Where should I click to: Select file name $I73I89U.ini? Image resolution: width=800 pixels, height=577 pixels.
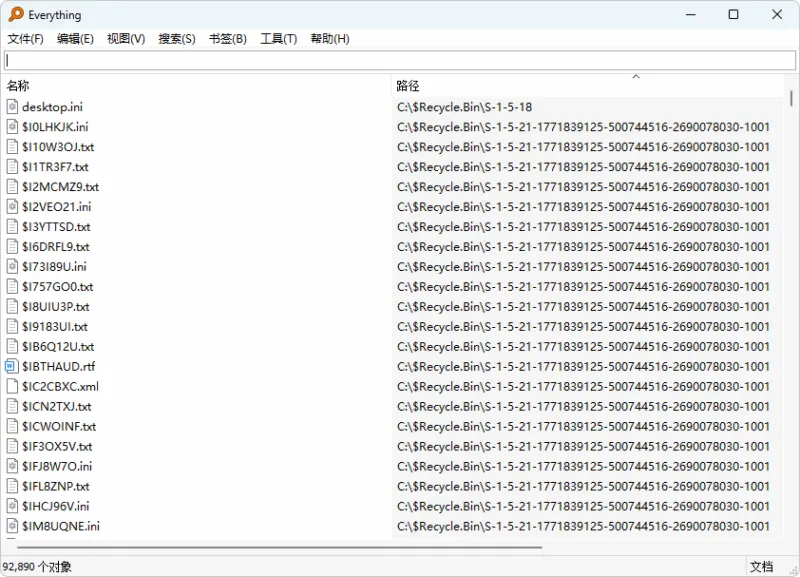coord(54,266)
